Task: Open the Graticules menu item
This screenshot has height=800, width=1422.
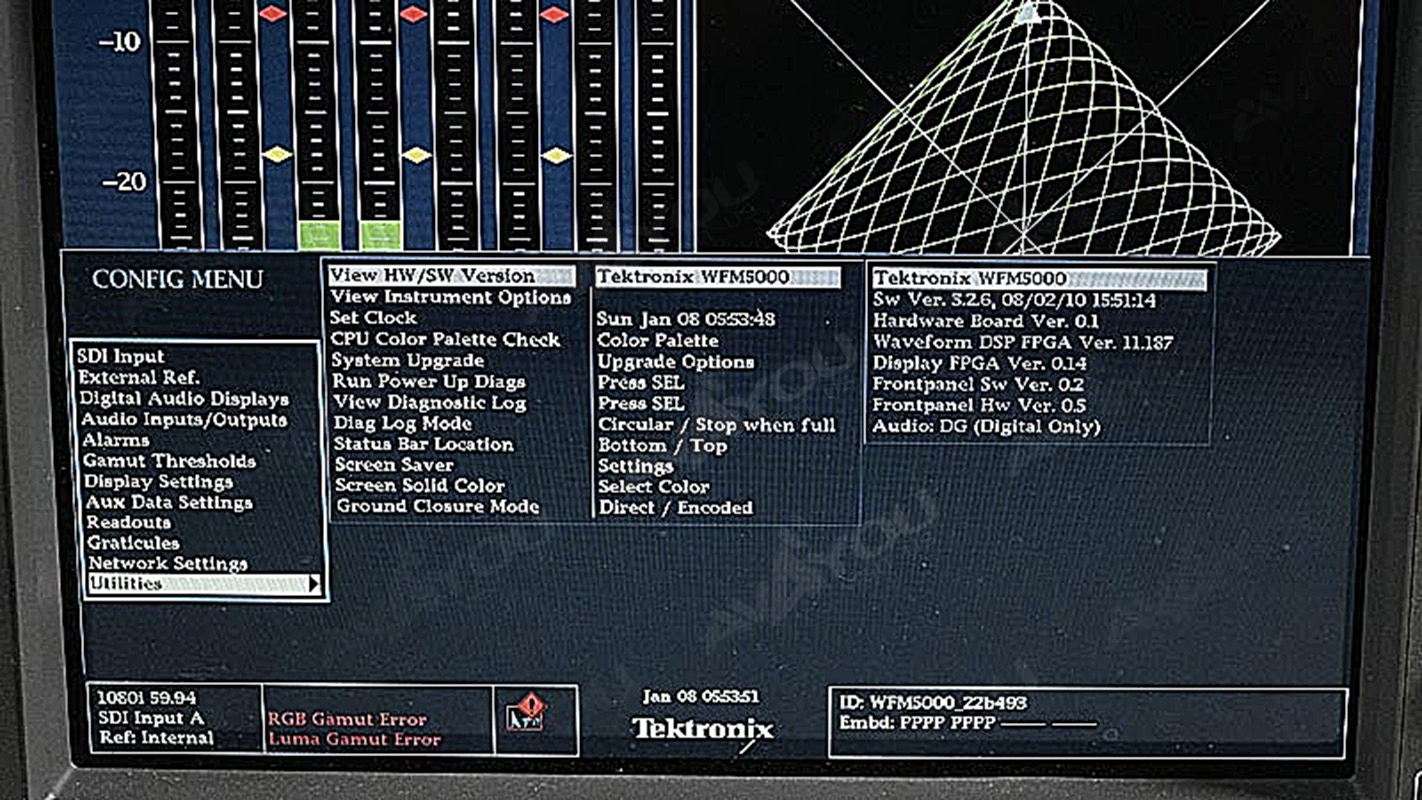Action: coord(133,543)
